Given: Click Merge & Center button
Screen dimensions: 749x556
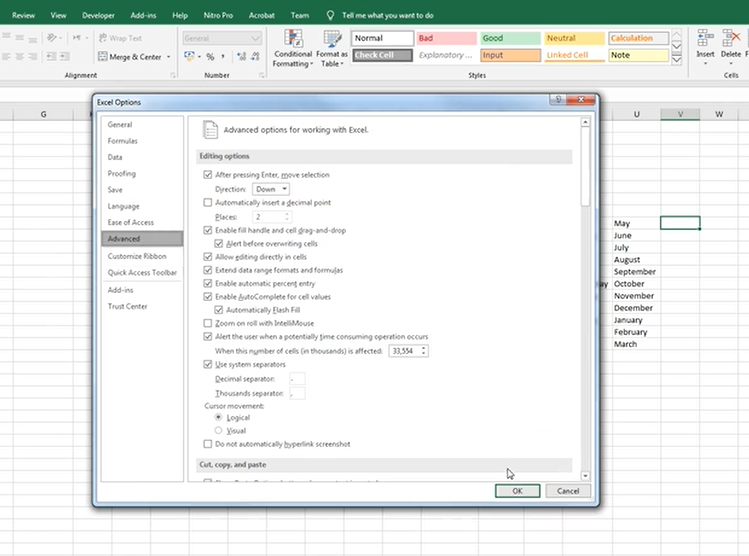Looking at the screenshot, I should 130,57.
